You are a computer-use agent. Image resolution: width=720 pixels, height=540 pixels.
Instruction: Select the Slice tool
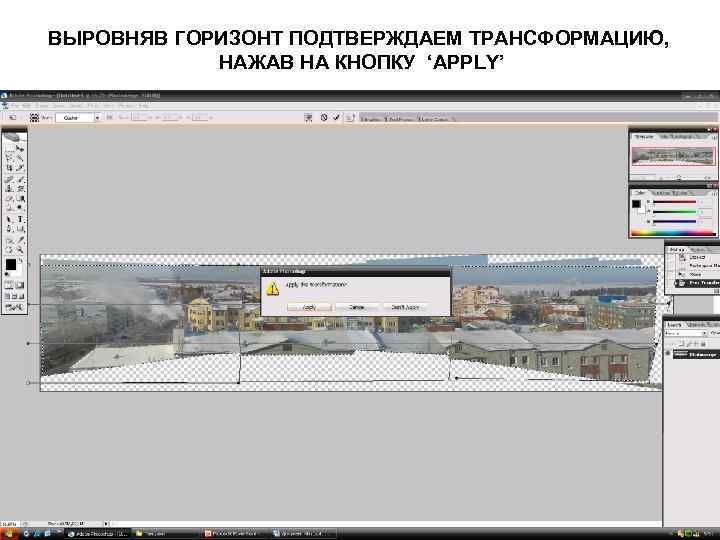[20, 168]
